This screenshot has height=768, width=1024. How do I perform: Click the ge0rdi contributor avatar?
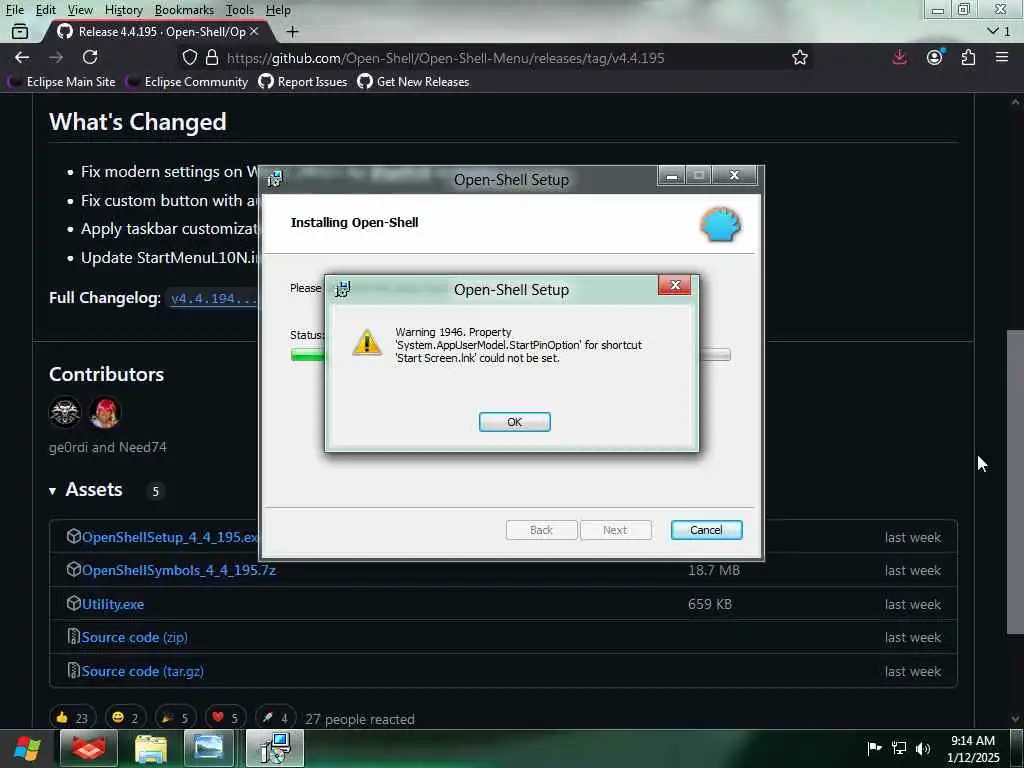[65, 412]
